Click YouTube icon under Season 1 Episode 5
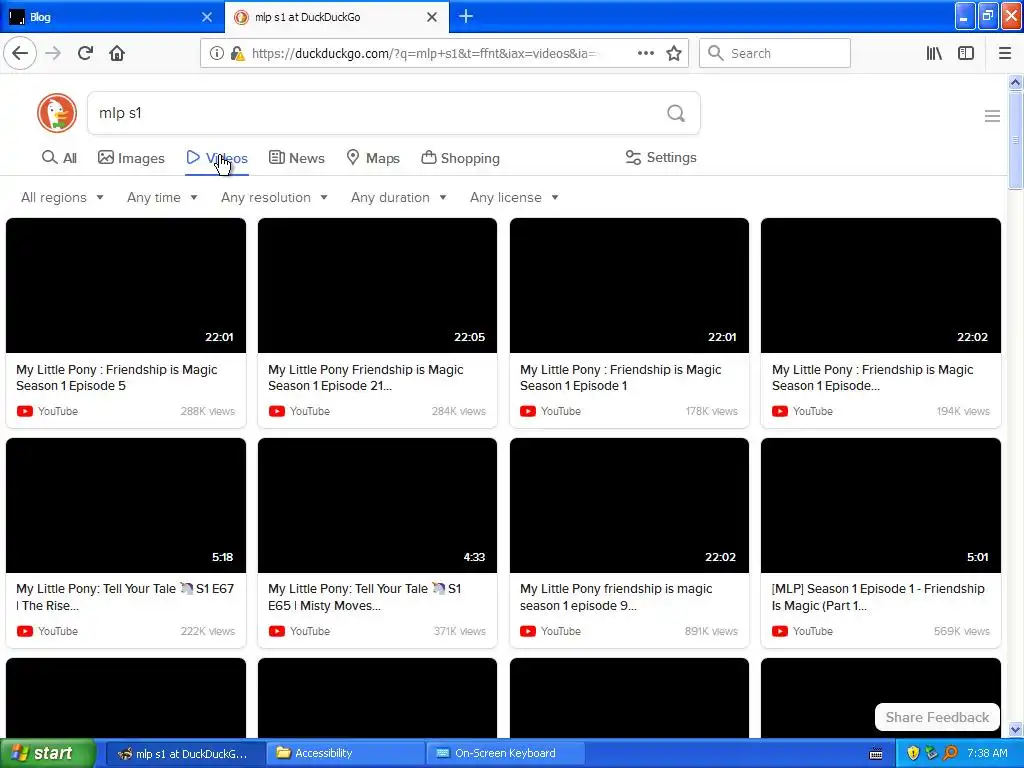1024x768 pixels. (x=25, y=411)
